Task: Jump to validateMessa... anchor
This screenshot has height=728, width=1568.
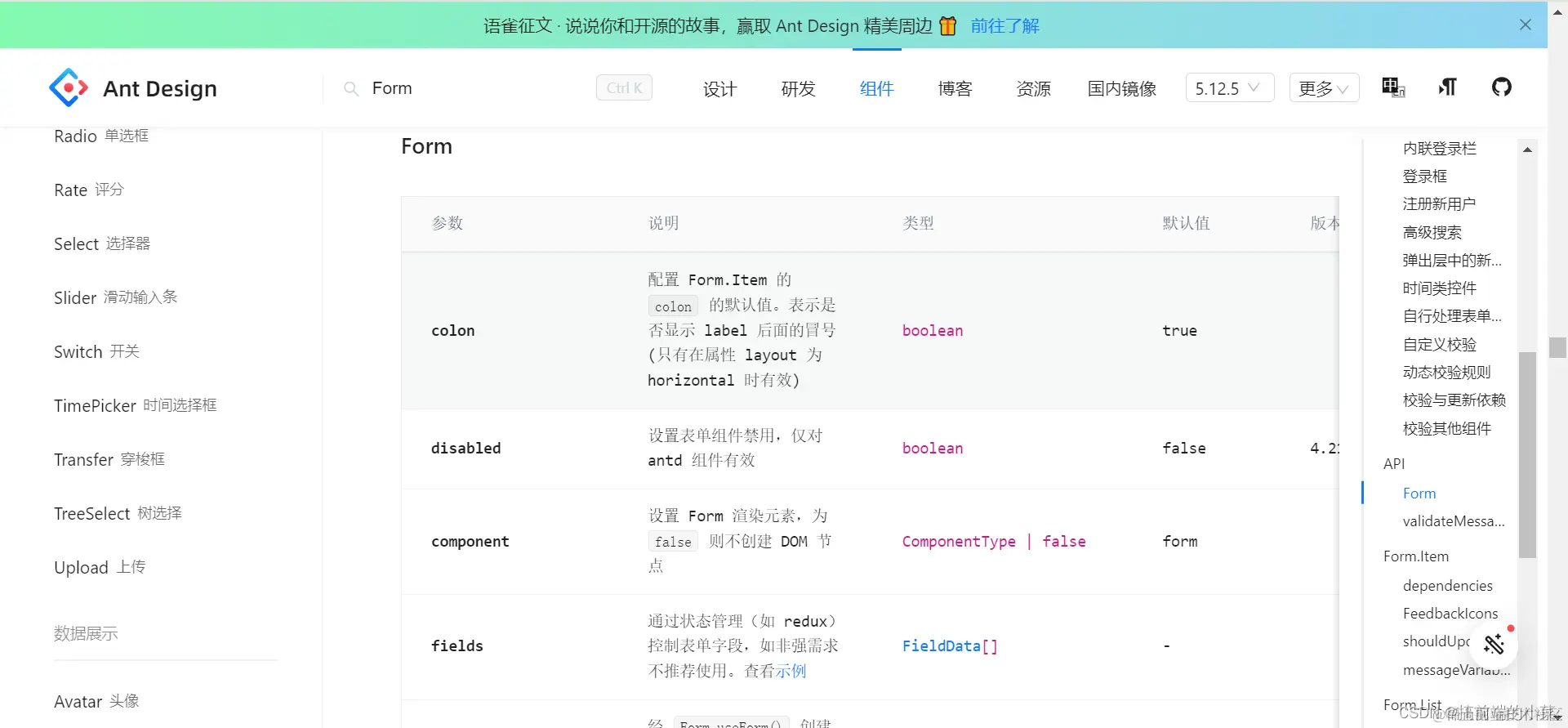Action: 1454,520
